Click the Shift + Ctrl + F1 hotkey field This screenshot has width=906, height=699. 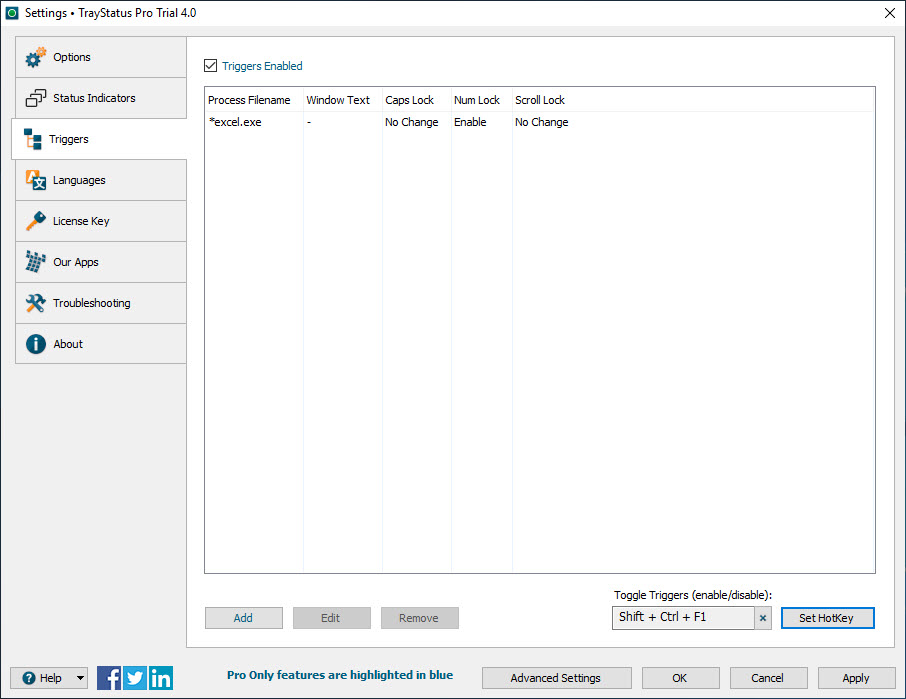point(682,617)
